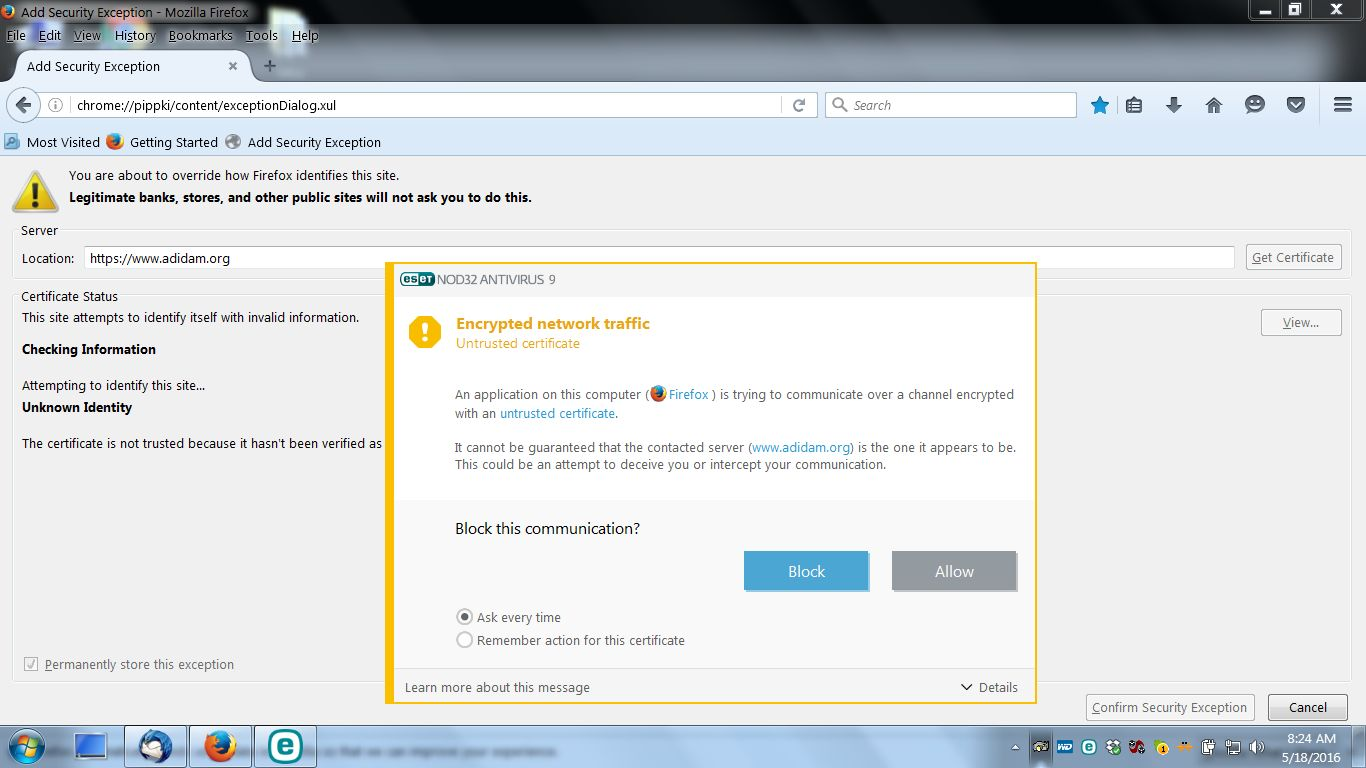
Task: Open the Downloads arrow icon
Action: (x=1174, y=105)
